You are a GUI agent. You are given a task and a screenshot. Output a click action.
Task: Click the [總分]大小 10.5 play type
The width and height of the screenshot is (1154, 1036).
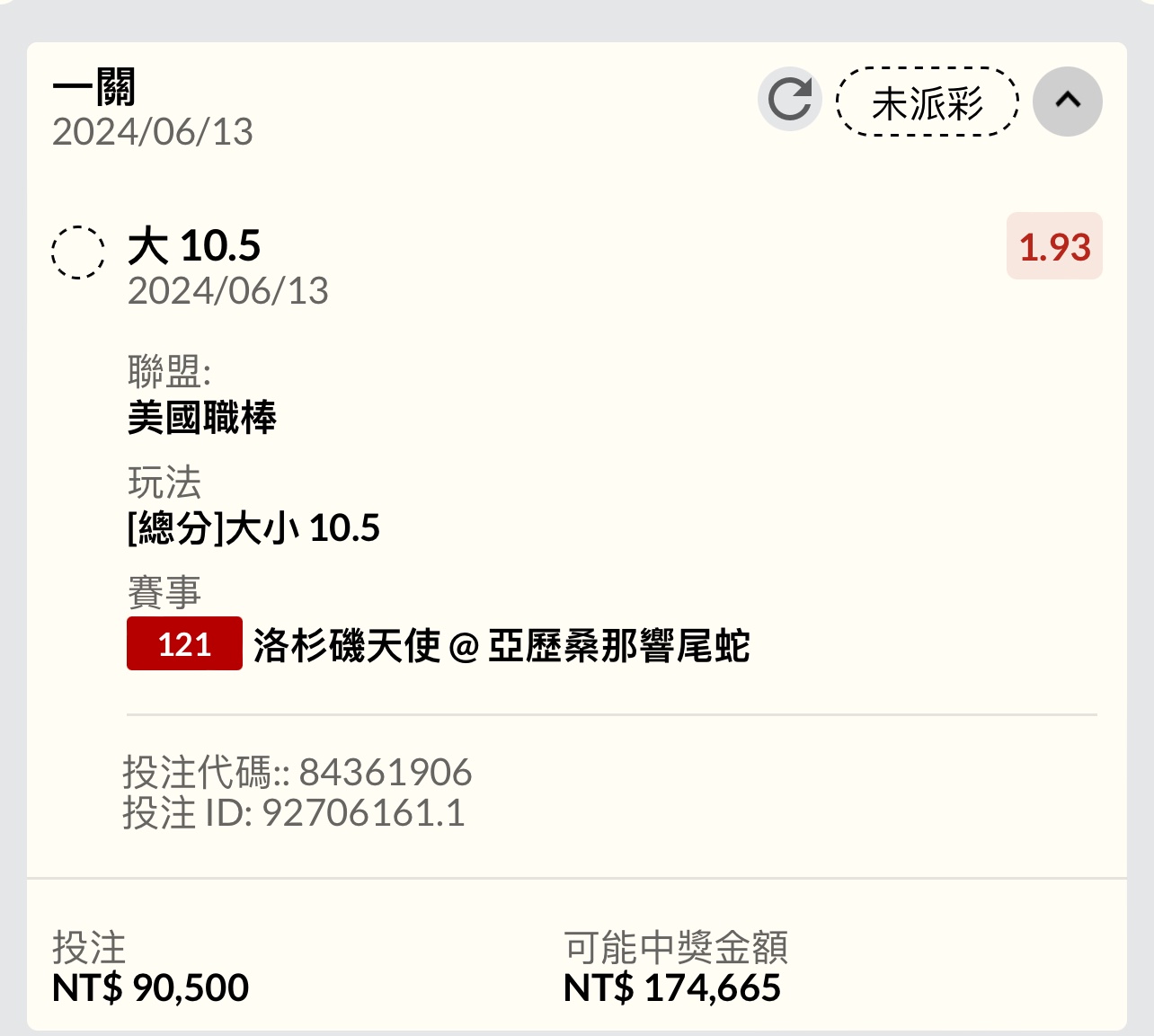(x=253, y=528)
